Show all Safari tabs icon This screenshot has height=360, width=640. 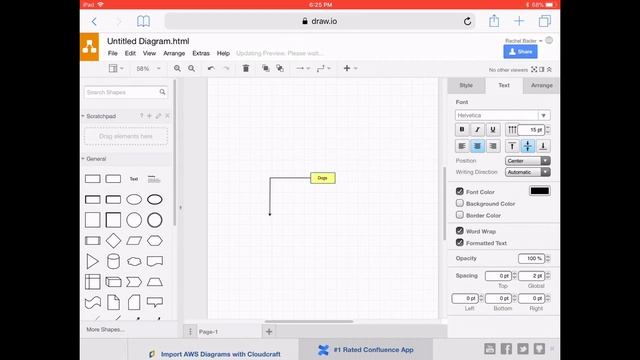click(544, 21)
